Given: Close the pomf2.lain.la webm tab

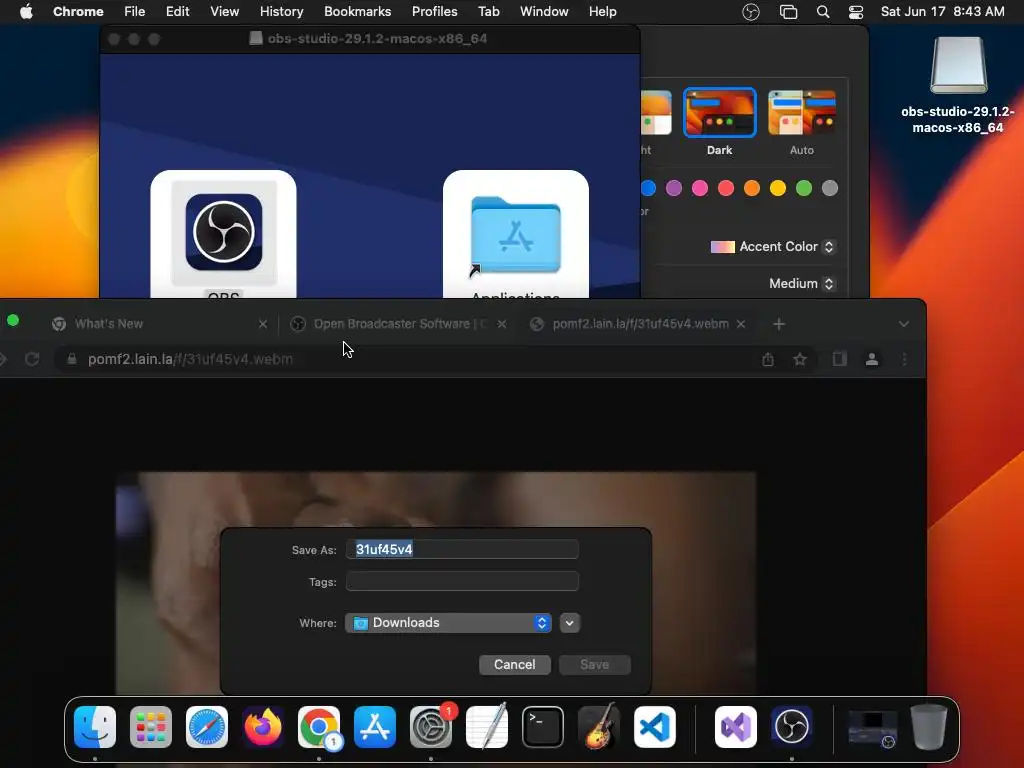Looking at the screenshot, I should coord(741,324).
